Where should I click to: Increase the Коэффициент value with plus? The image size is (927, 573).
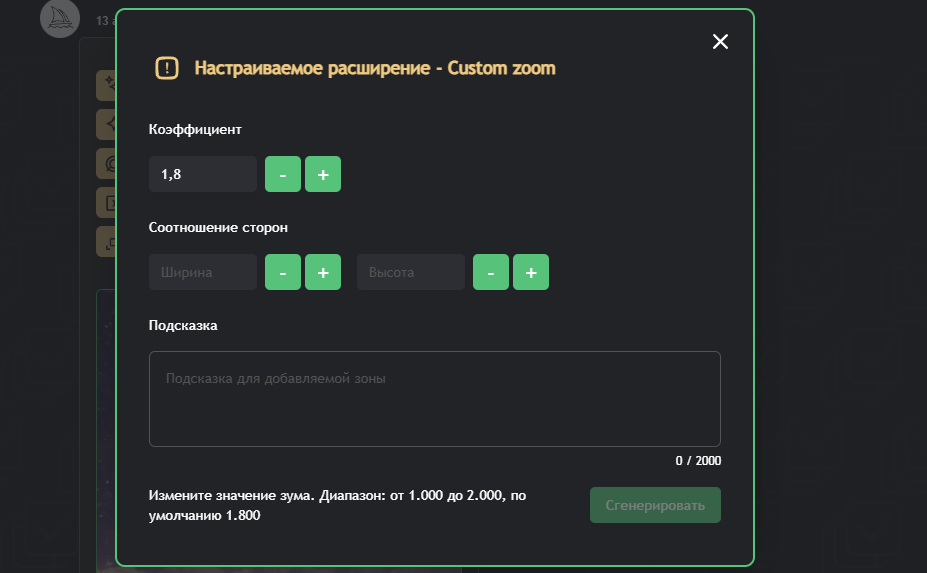click(x=323, y=174)
